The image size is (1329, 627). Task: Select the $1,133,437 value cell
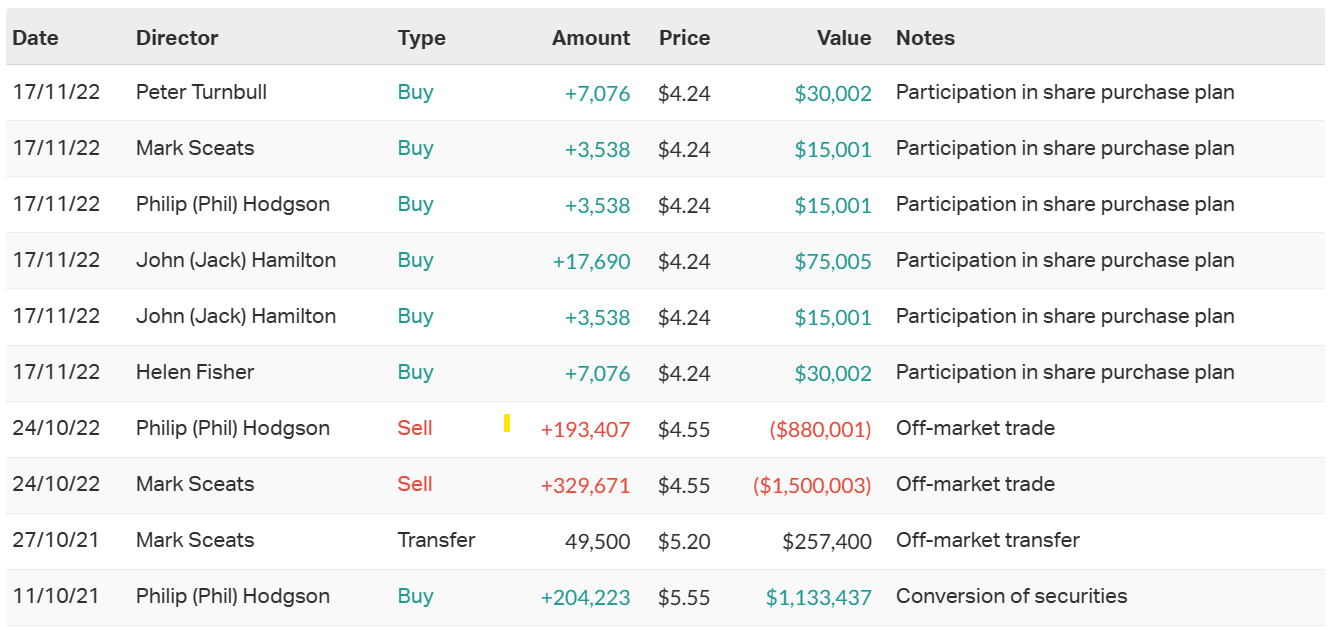(x=819, y=598)
